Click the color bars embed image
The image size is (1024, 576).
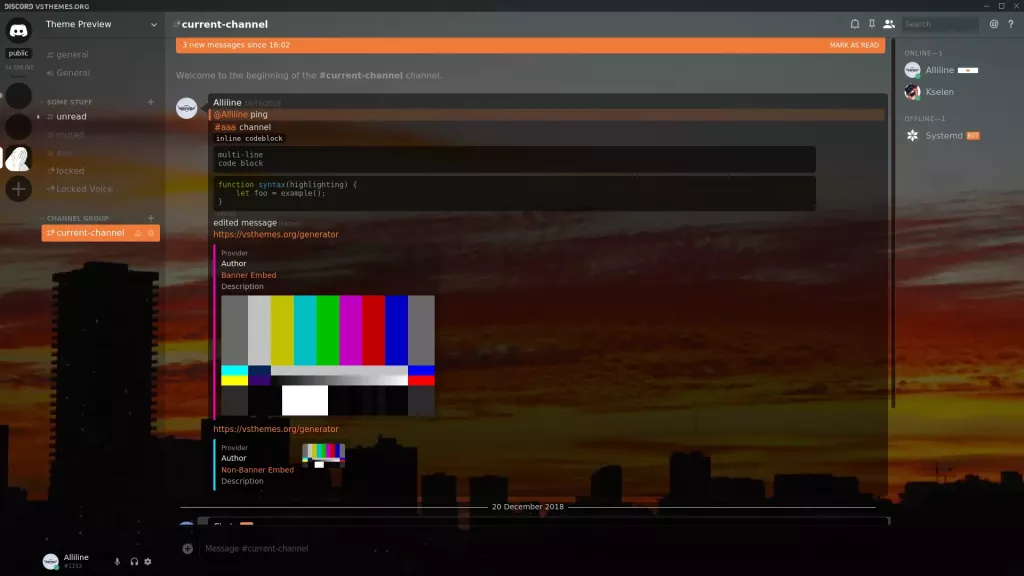tap(327, 355)
